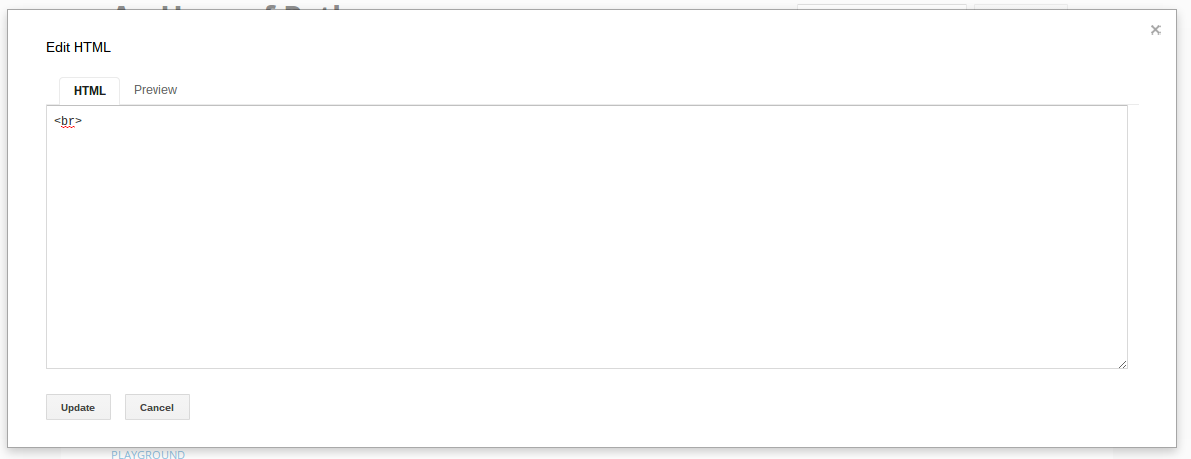Place cursor in the HTML code textarea
This screenshot has width=1191, height=459.
586,237
